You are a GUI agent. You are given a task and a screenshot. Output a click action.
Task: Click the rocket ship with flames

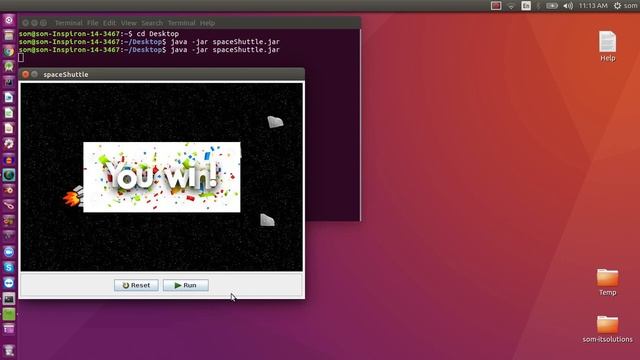(73, 197)
